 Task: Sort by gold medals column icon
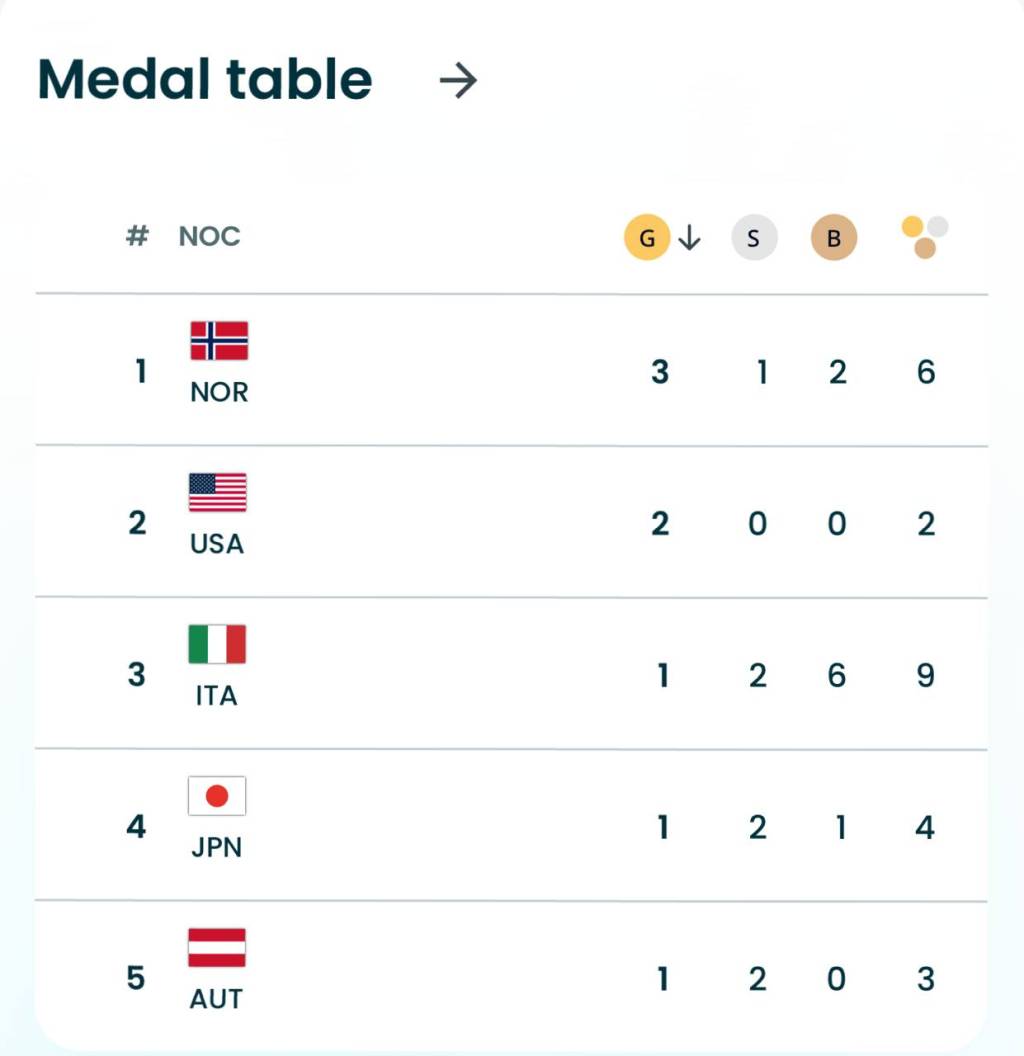click(646, 238)
